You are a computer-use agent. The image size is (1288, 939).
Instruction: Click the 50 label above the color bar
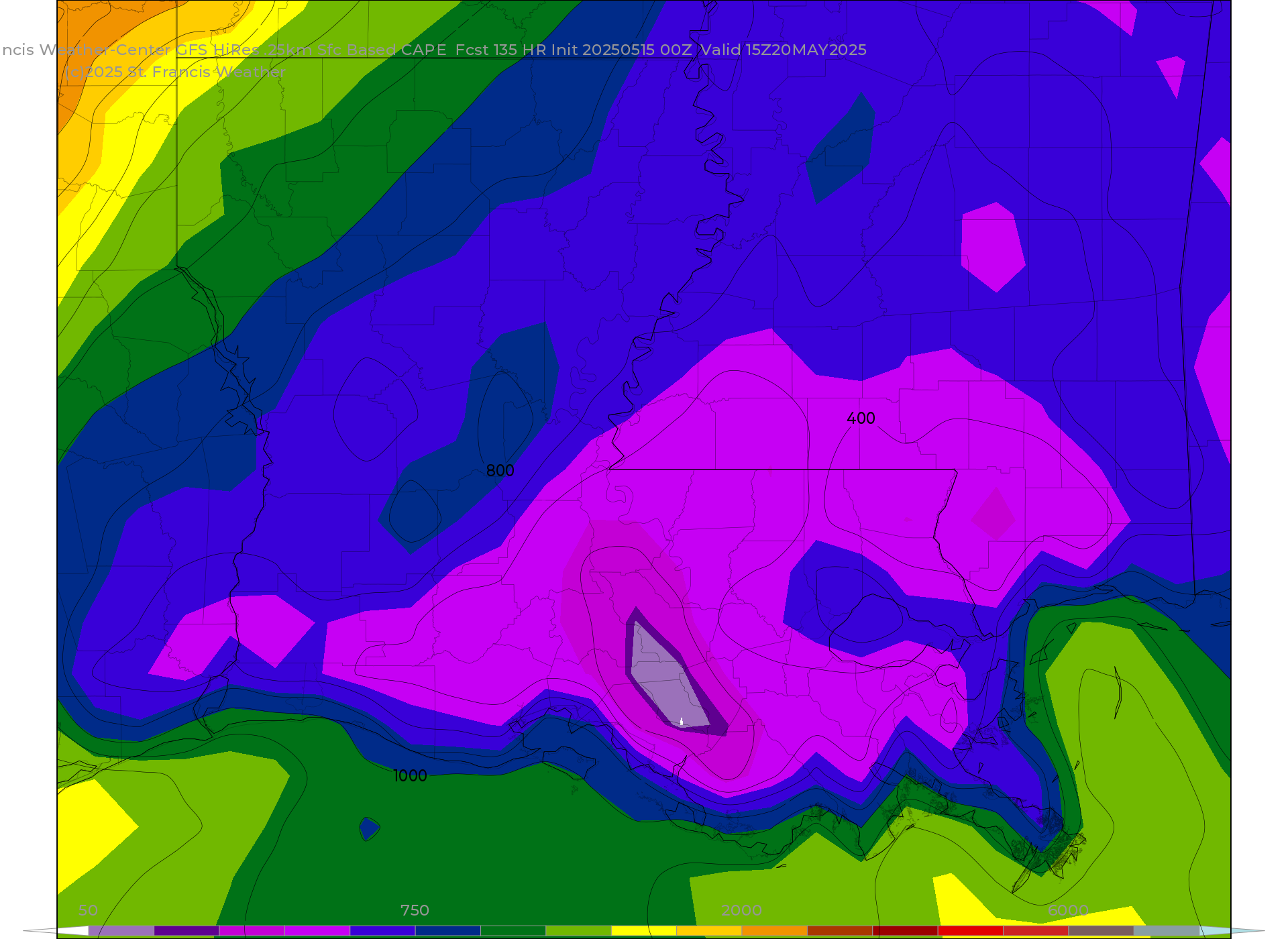[89, 910]
